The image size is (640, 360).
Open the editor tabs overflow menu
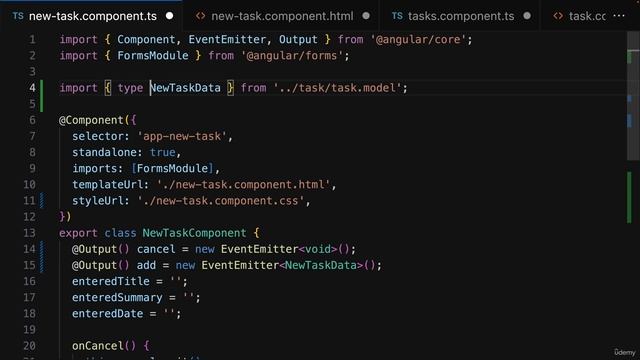point(619,16)
